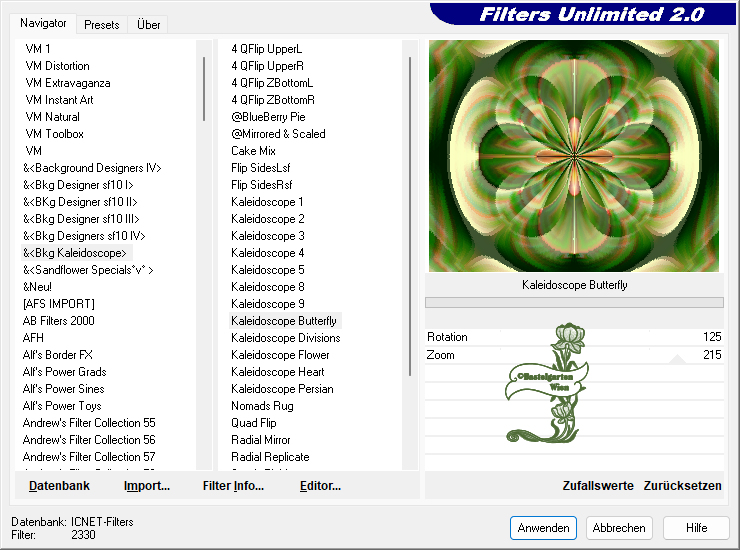
Task: Switch to the Presets tab
Action: pyautogui.click(x=102, y=25)
